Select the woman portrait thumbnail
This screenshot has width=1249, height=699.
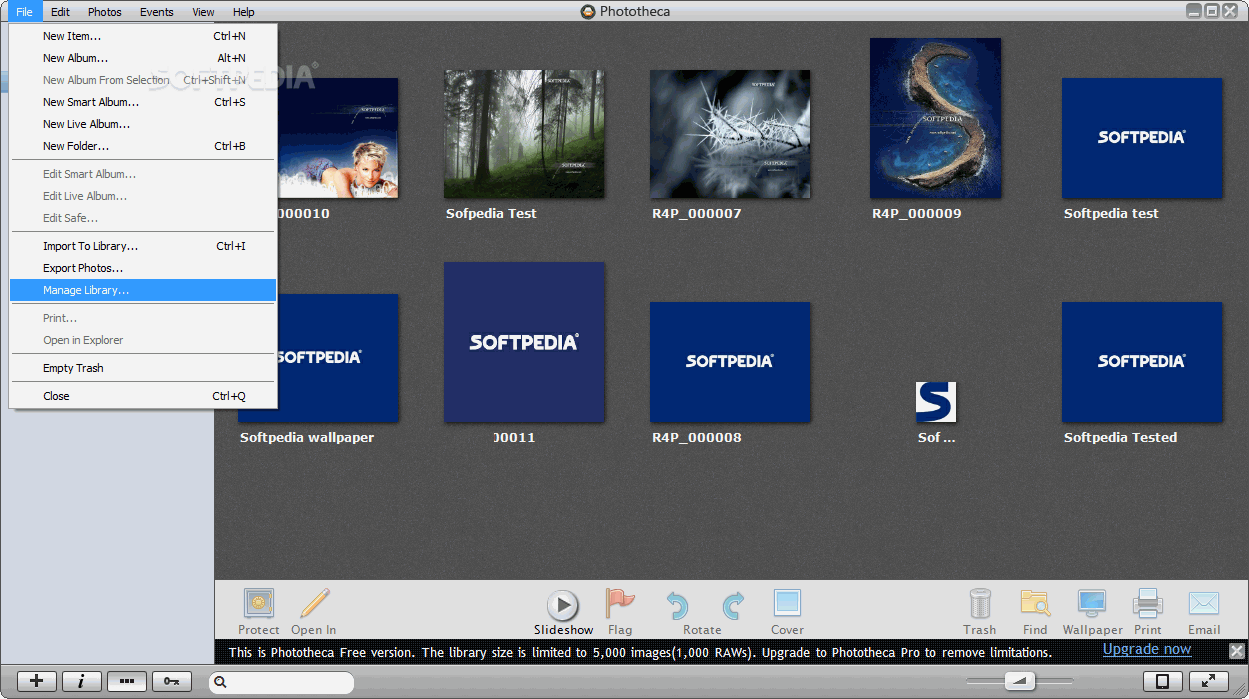(x=338, y=138)
